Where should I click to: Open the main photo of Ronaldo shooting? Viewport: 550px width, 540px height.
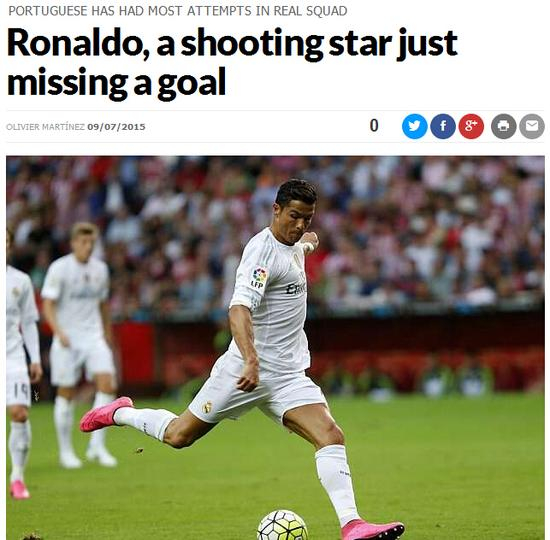click(x=275, y=348)
